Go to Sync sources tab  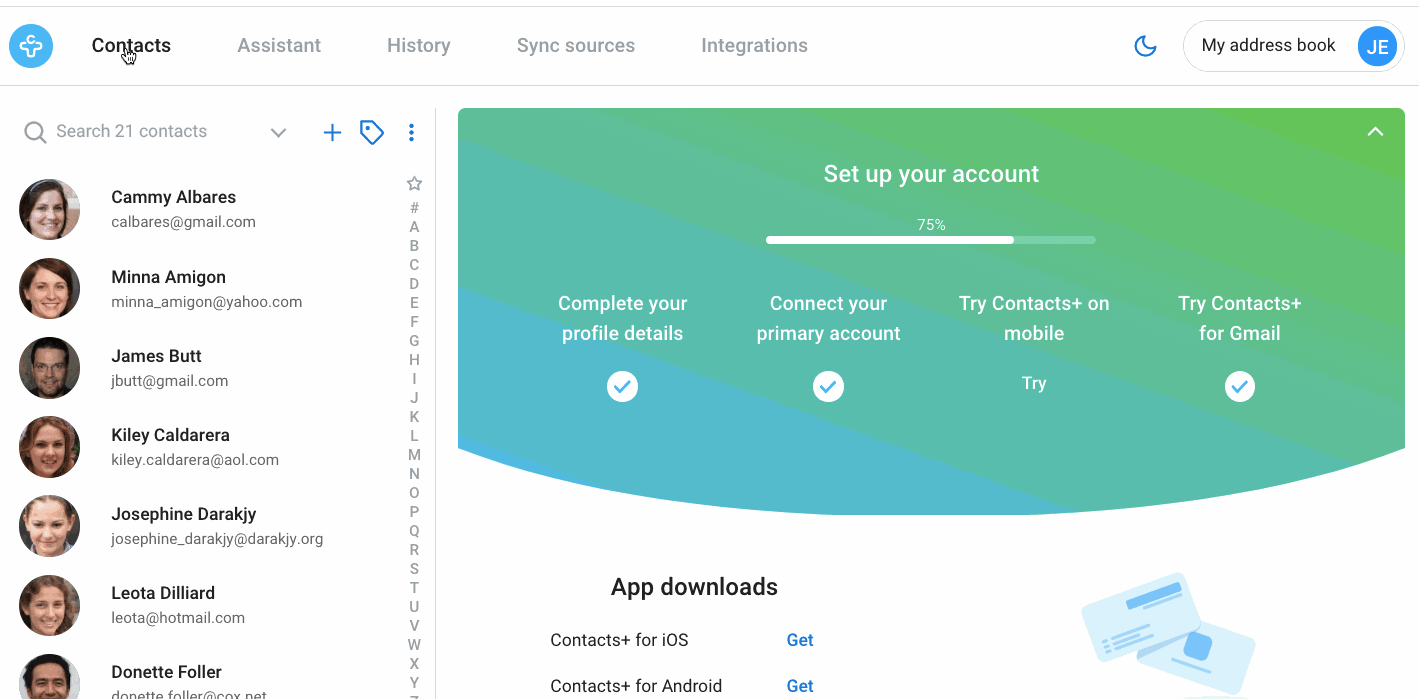click(576, 45)
